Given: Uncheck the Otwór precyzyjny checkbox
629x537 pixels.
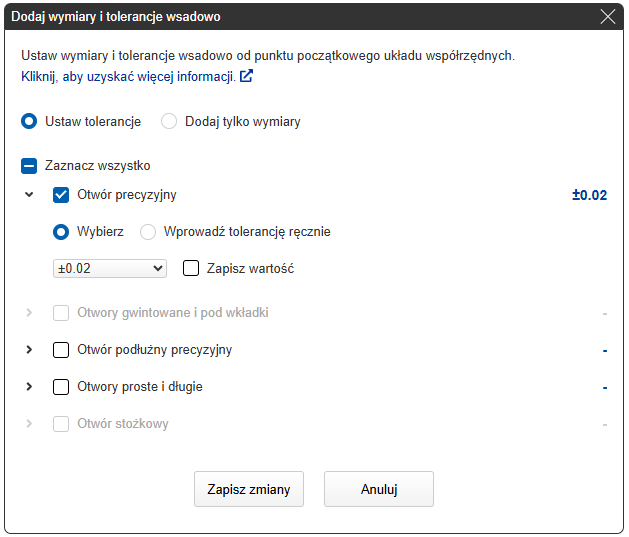Looking at the screenshot, I should [61, 195].
